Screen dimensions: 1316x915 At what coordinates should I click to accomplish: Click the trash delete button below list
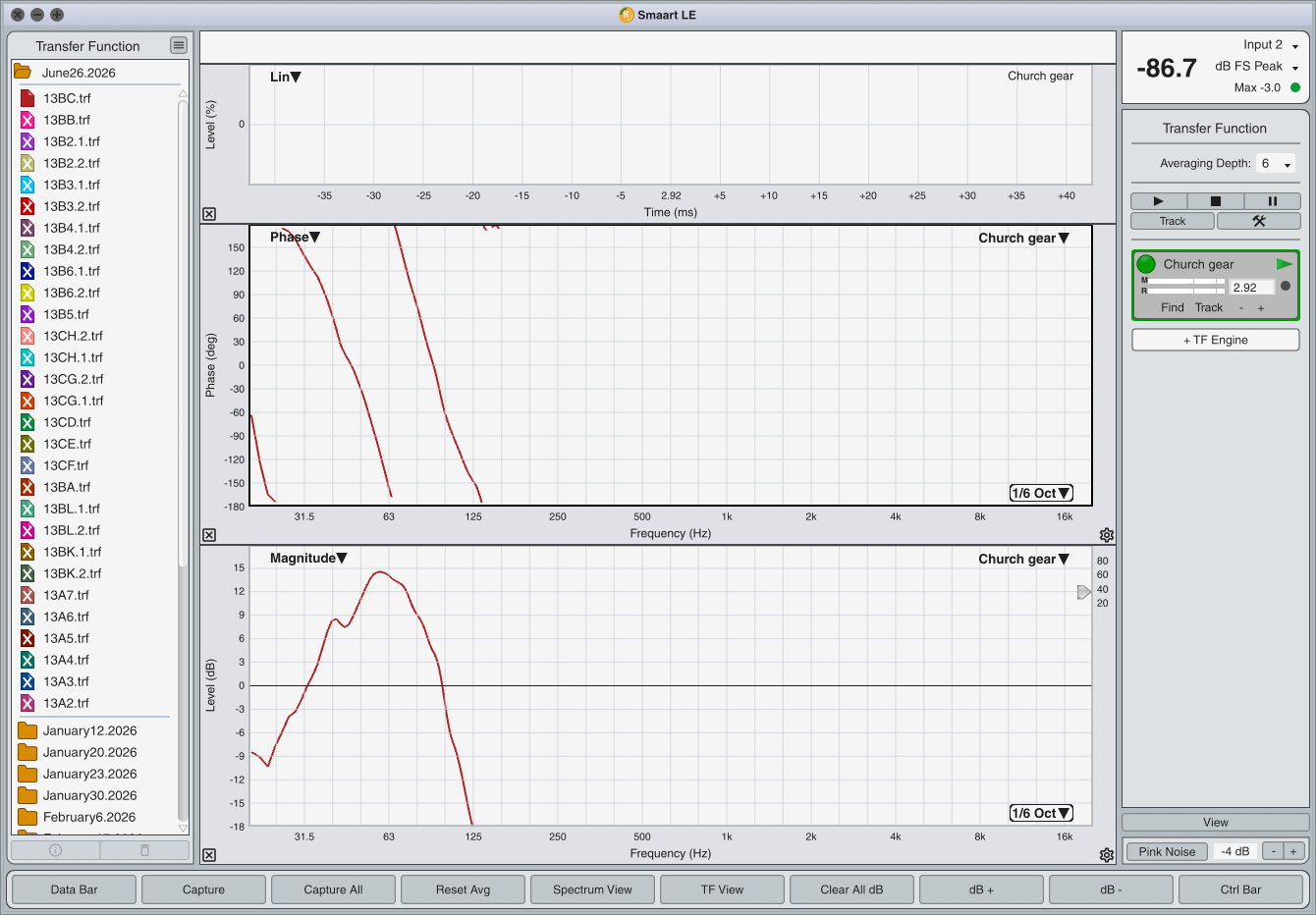click(x=144, y=850)
